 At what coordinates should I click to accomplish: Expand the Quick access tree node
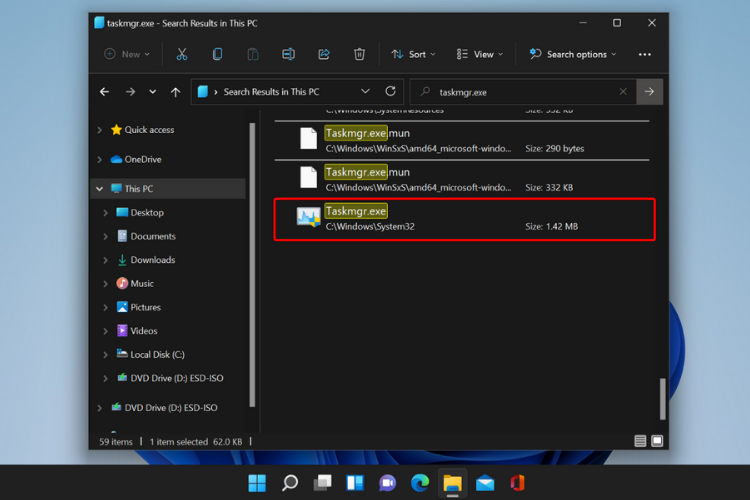pyautogui.click(x=99, y=130)
